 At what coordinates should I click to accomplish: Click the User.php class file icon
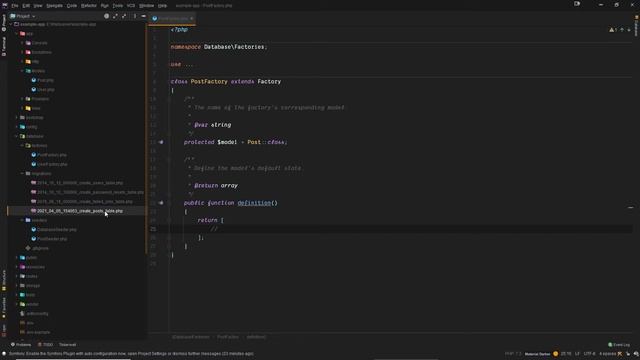34,89
